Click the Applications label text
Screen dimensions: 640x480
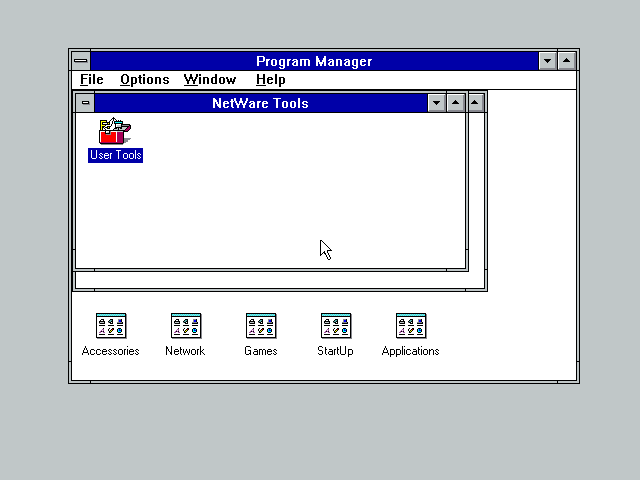click(x=411, y=351)
